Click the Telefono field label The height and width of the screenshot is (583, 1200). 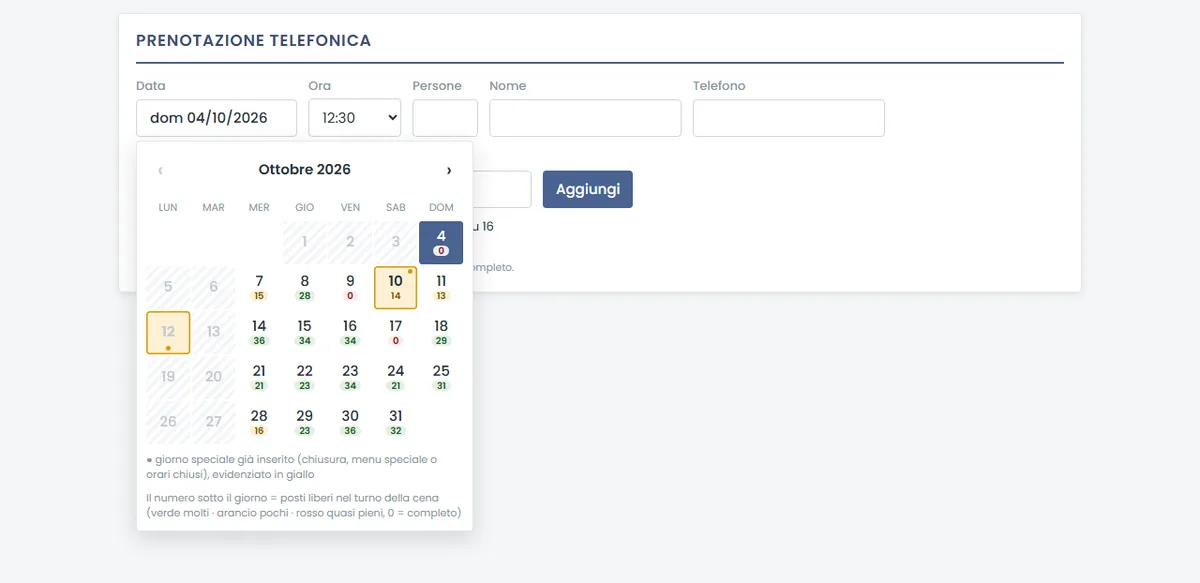point(719,86)
